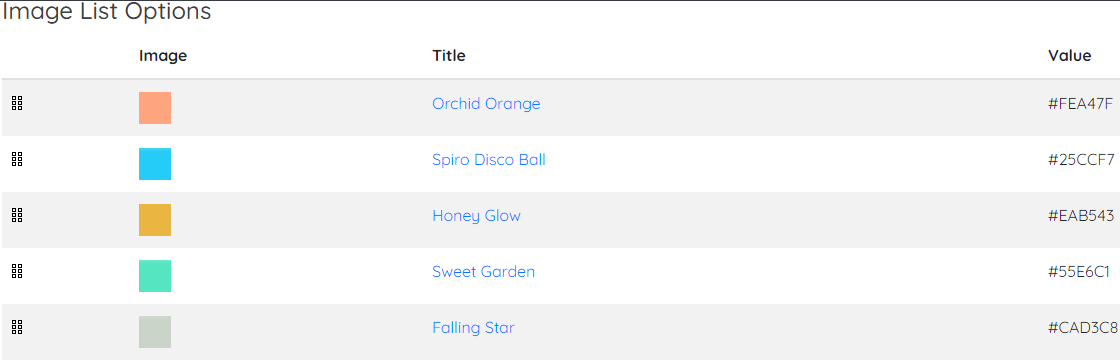This screenshot has height=360, width=1120.
Task: Select the Orchid Orange color swatch
Action: [x=155, y=108]
